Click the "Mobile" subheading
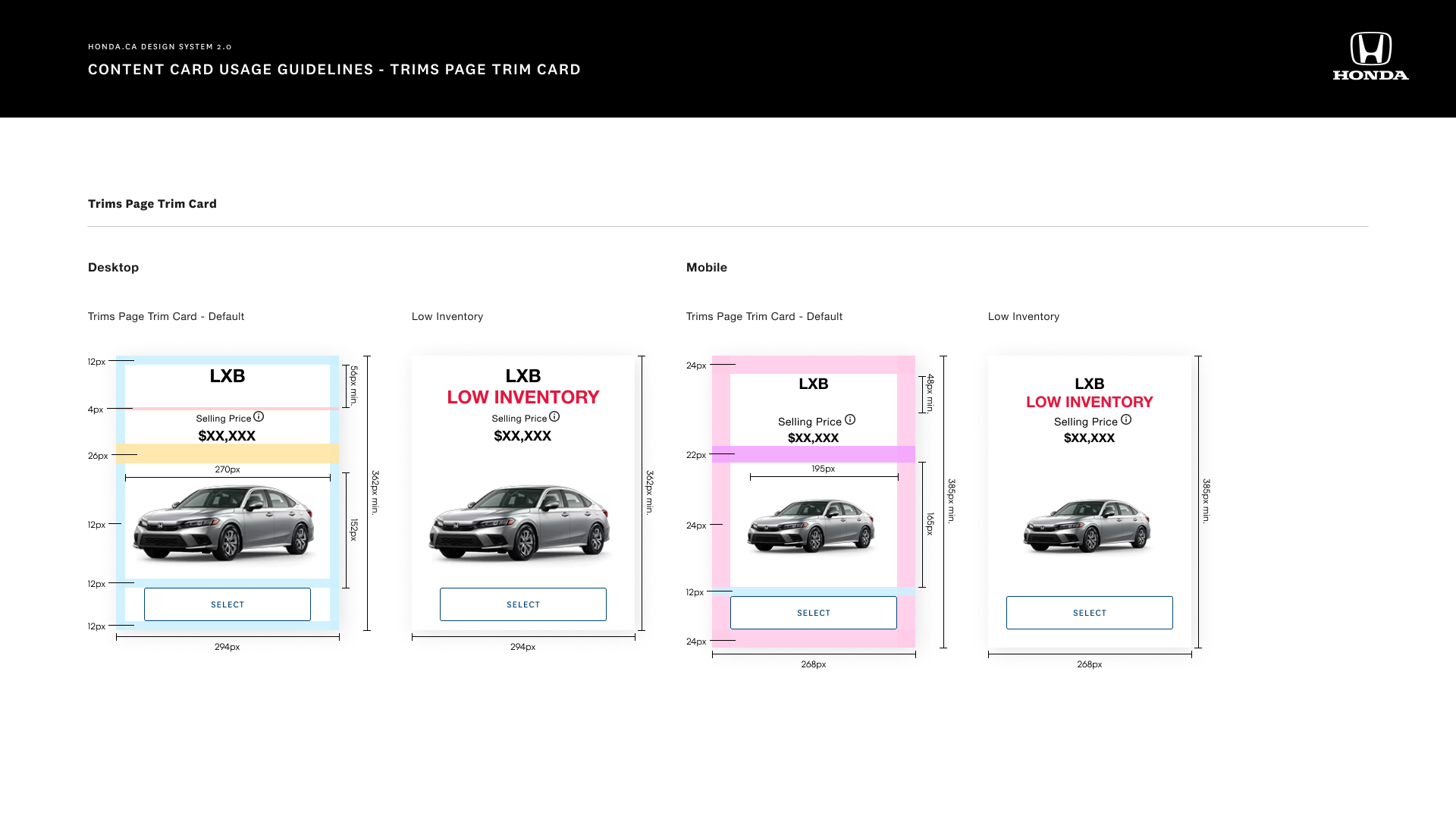This screenshot has width=1456, height=819. 707,267
